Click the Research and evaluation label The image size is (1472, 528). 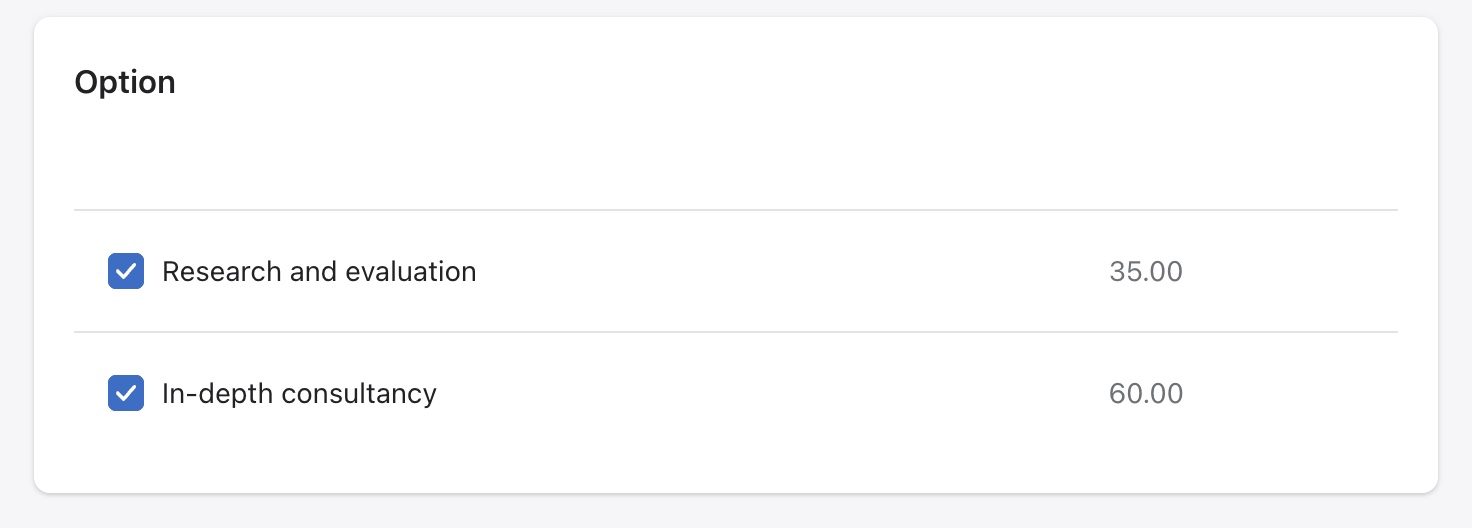pyautogui.click(x=319, y=271)
